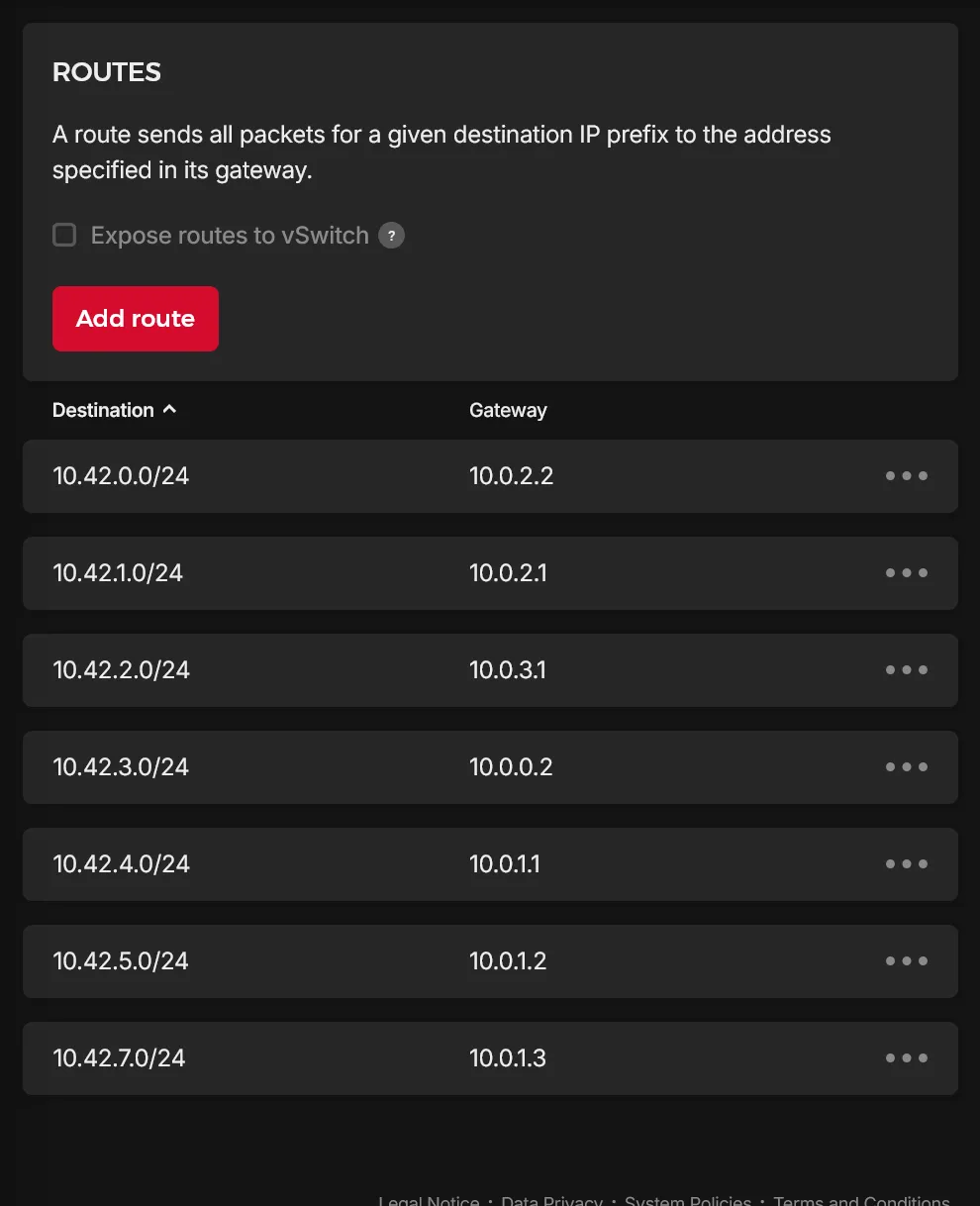Select the 10.42.7.0/24 destination entry
The image size is (980, 1206).
pyautogui.click(x=119, y=1058)
